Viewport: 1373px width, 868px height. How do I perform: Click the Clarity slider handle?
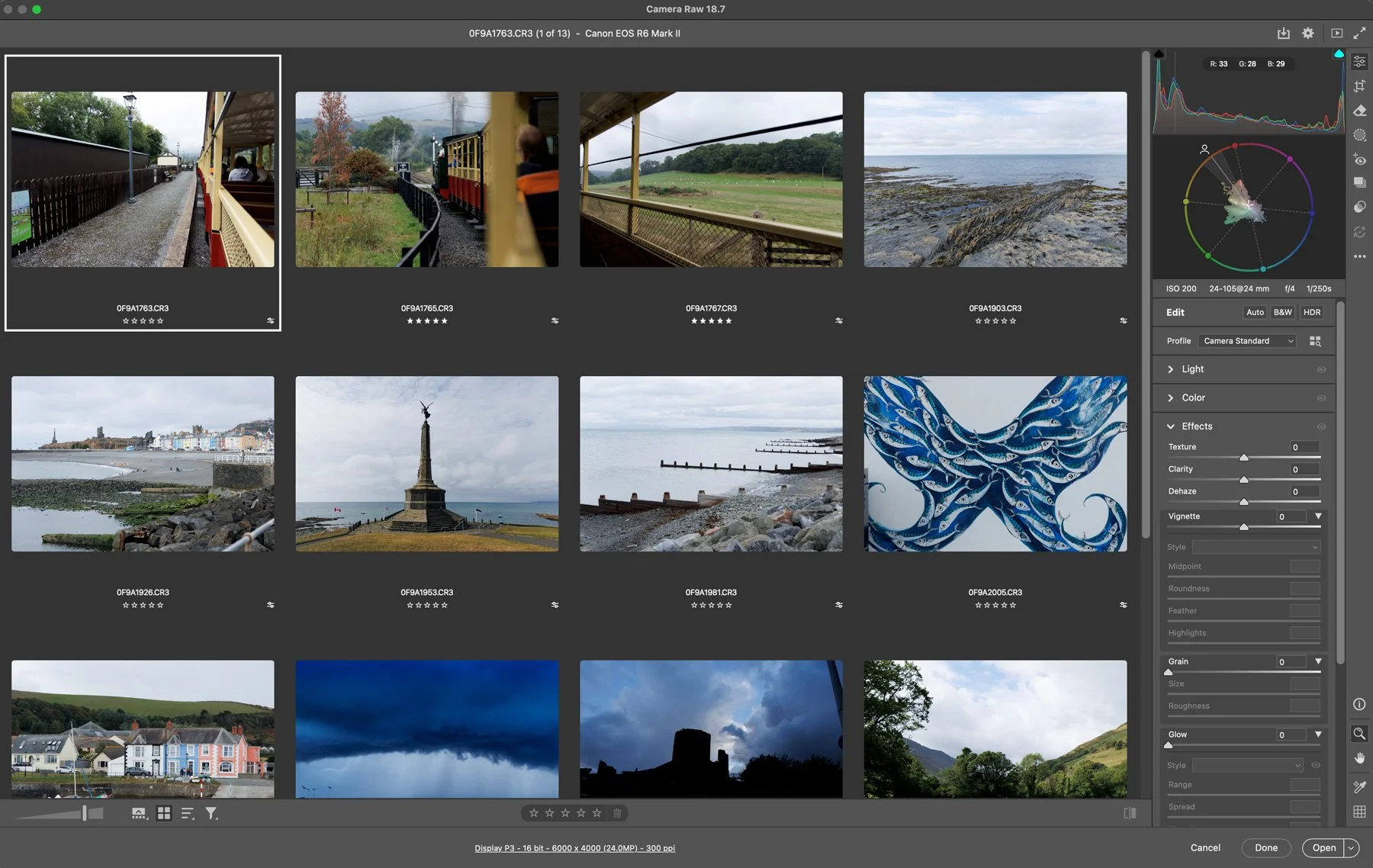(x=1244, y=479)
